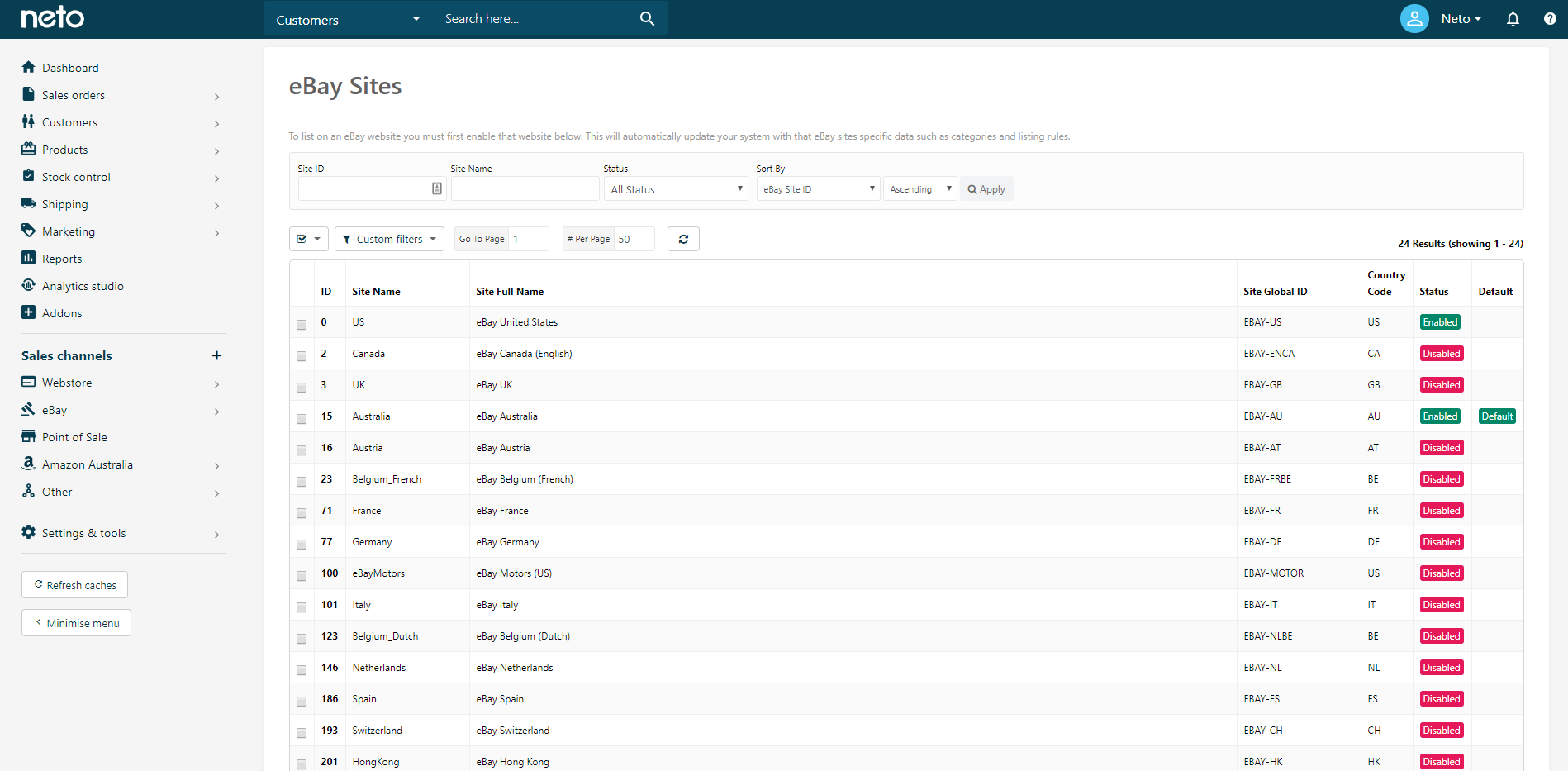Expand the Sales orders submenu chevron
1568x771 pixels.
(x=216, y=97)
